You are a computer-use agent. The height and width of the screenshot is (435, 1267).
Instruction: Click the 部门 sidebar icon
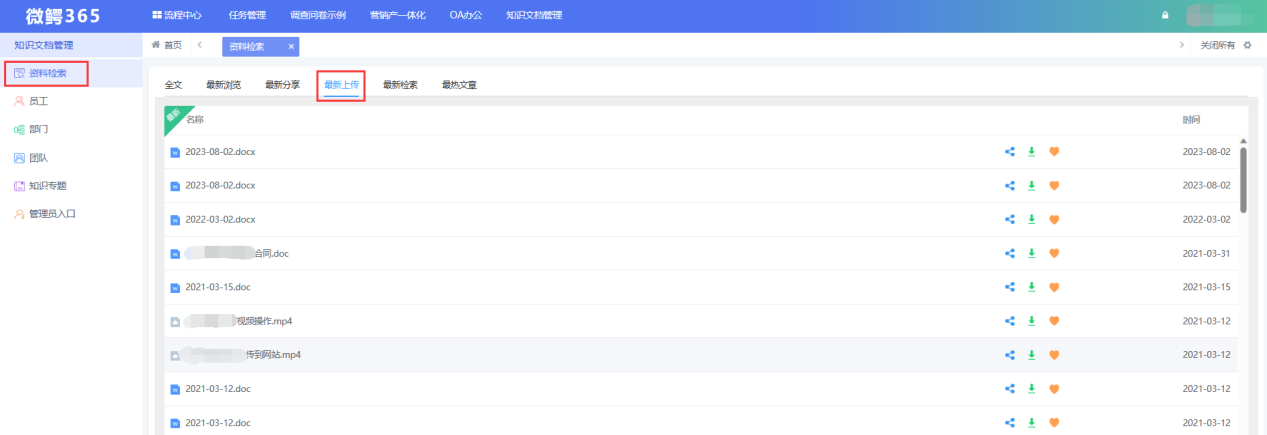19,129
